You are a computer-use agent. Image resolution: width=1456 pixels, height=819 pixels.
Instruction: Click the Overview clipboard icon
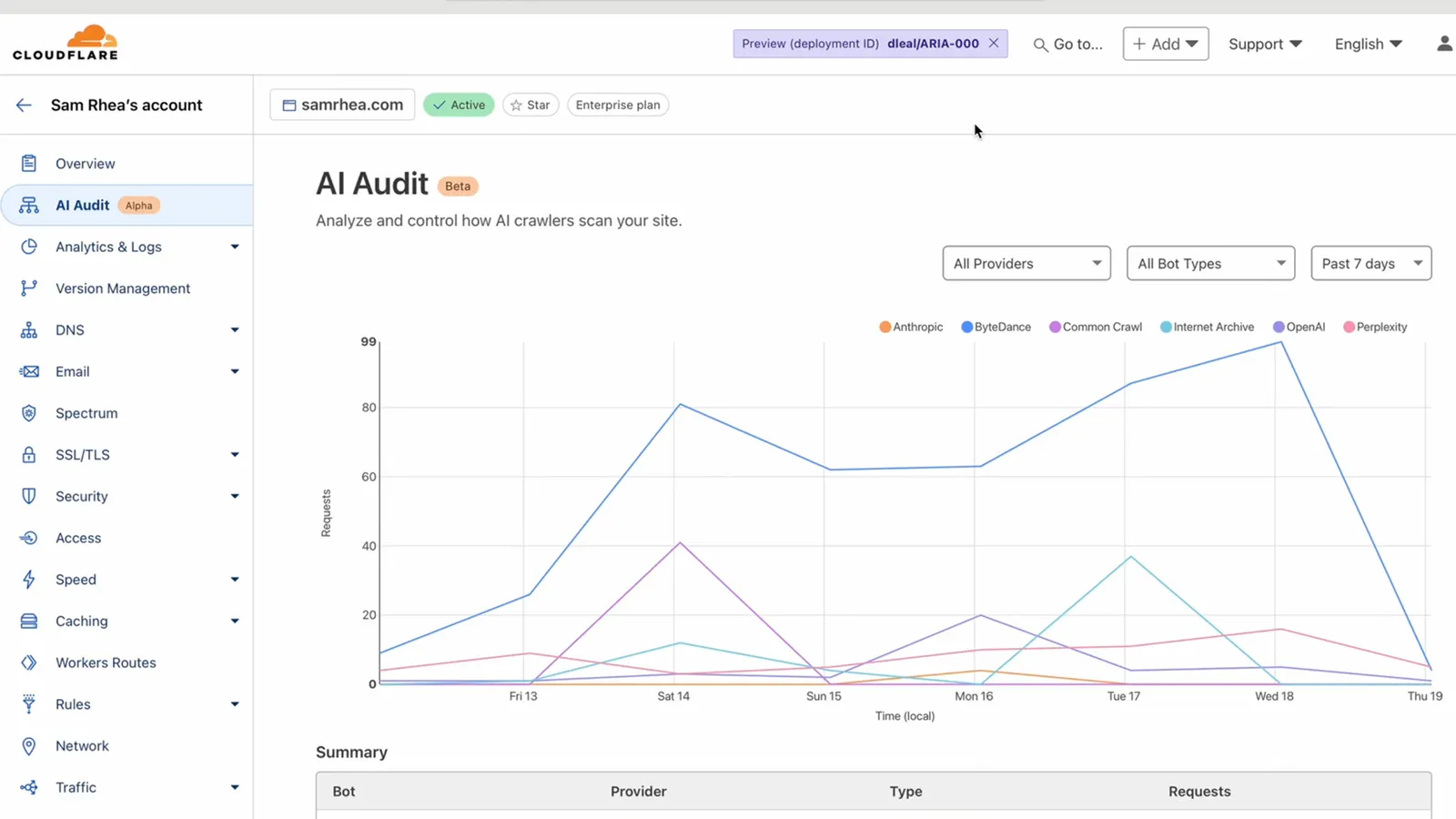click(x=29, y=164)
